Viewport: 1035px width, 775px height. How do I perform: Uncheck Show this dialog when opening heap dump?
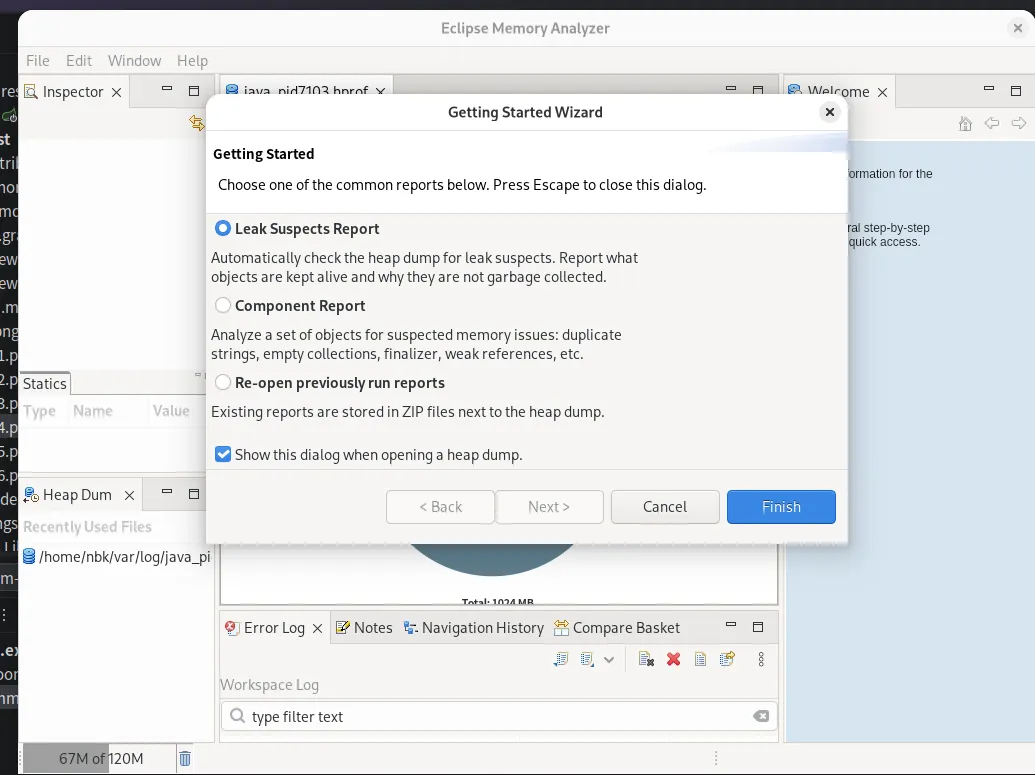point(223,455)
